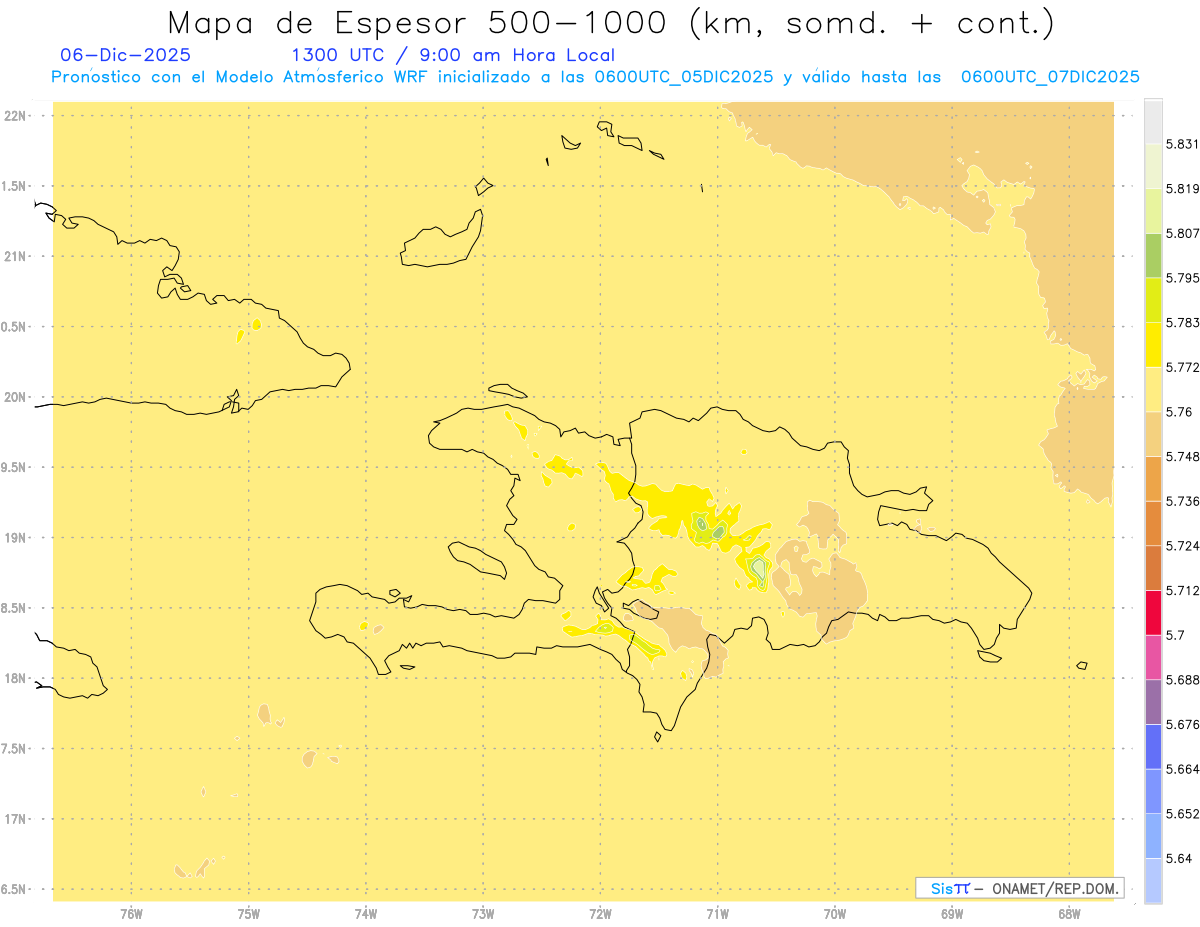This screenshot has width=1200, height=927.
Task: Click the colorbar value '5.748'
Action: pos(1182,457)
